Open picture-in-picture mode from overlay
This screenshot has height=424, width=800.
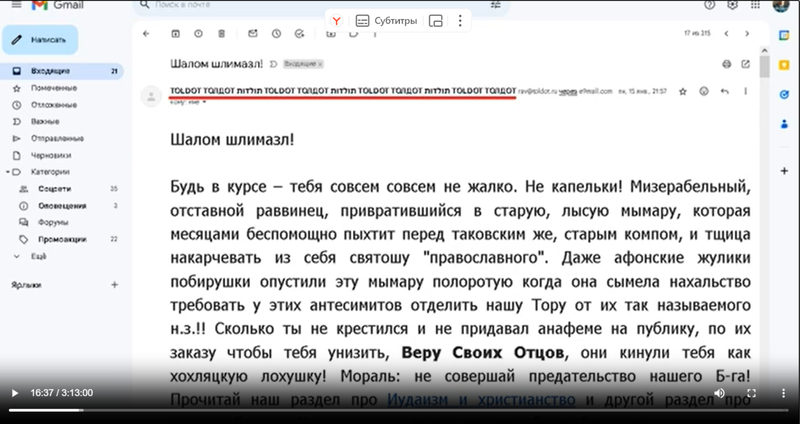pos(436,21)
